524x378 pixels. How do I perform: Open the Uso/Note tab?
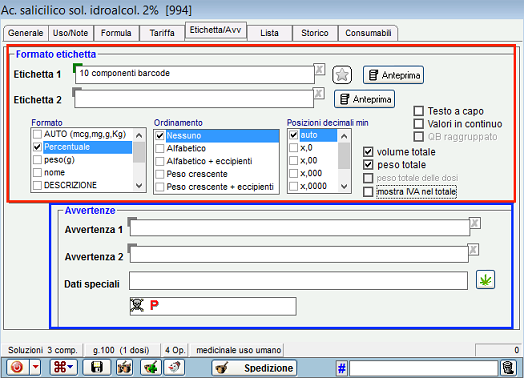(x=71, y=33)
